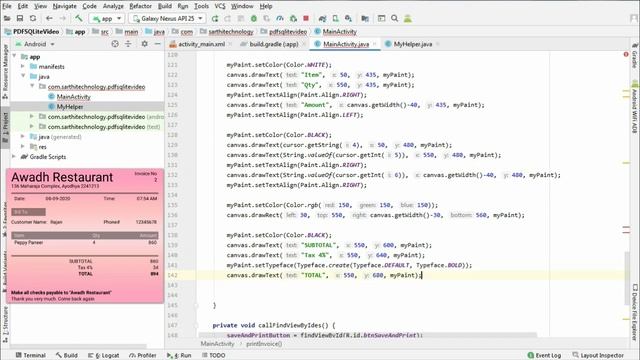Image resolution: width=640 pixels, height=360 pixels.
Task: Open AVD Manager icon
Action: pyautogui.click(x=335, y=18)
